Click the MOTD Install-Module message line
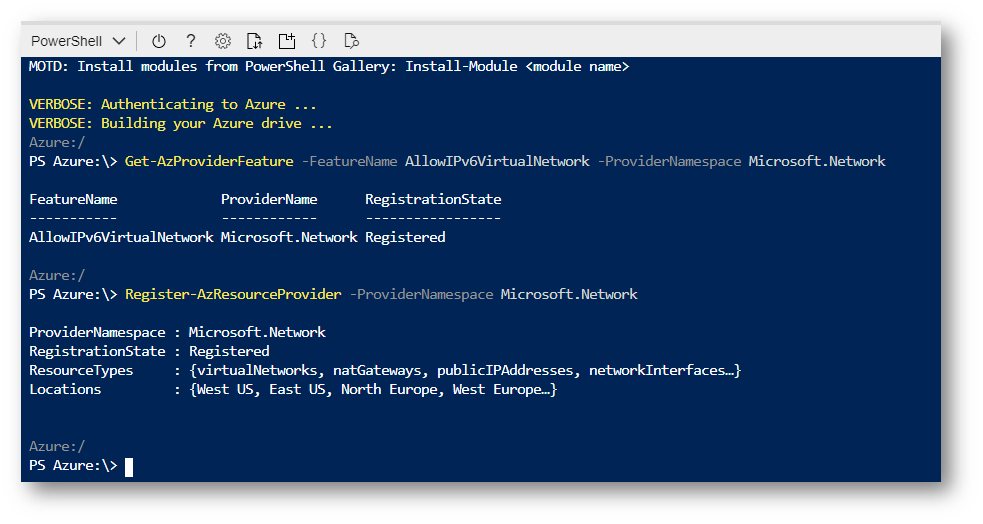The height and width of the screenshot is (524, 983). coord(329,66)
